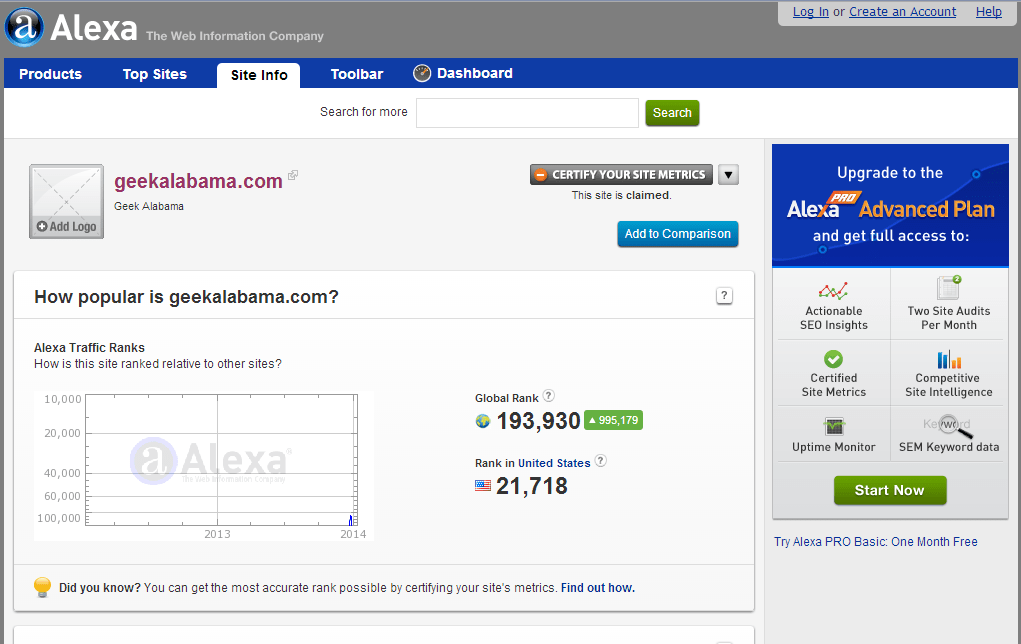
Task: Click the Certified Site Metrics label
Action: [833, 385]
